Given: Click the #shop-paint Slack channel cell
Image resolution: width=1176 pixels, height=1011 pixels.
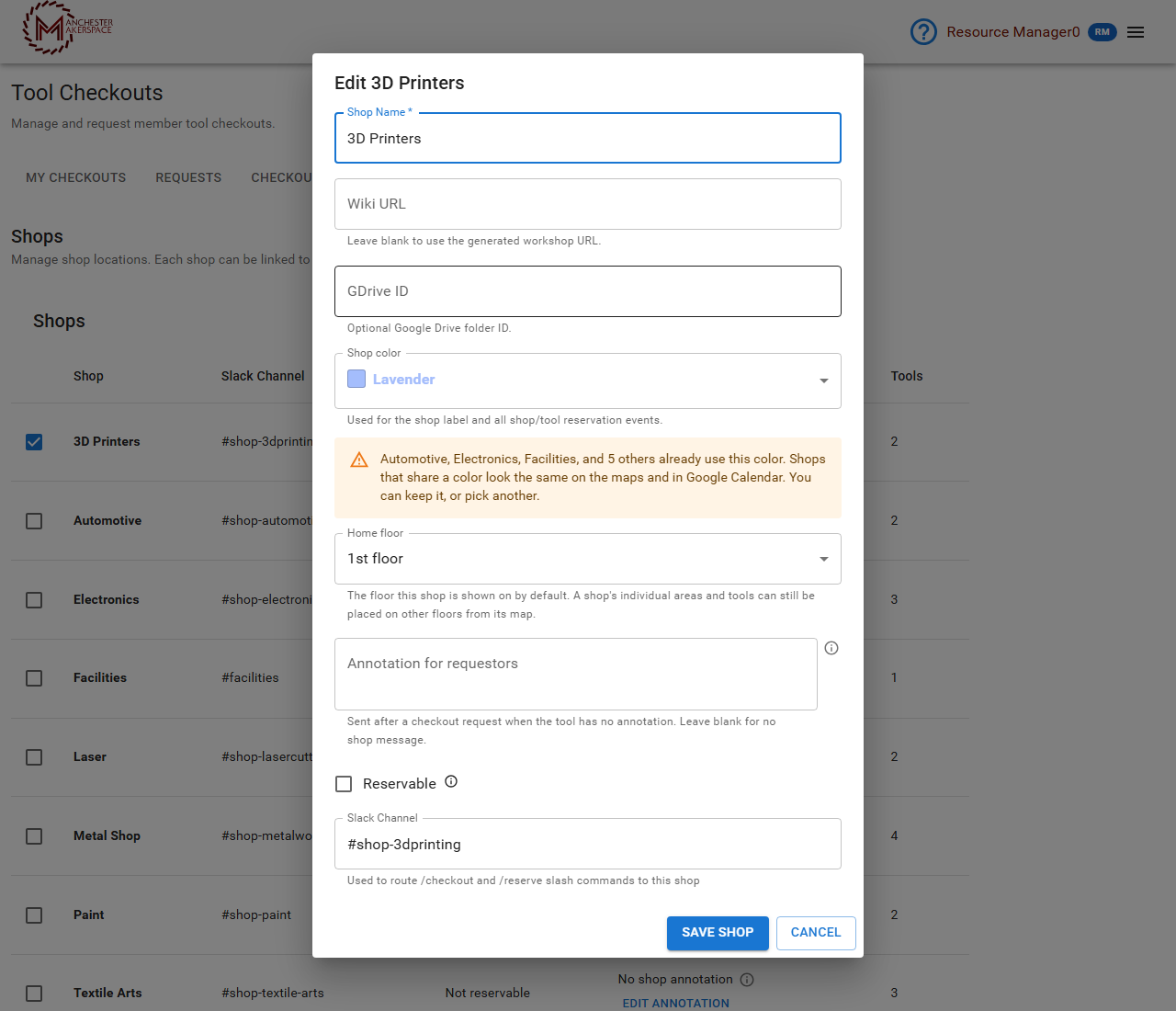Looking at the screenshot, I should coord(256,915).
